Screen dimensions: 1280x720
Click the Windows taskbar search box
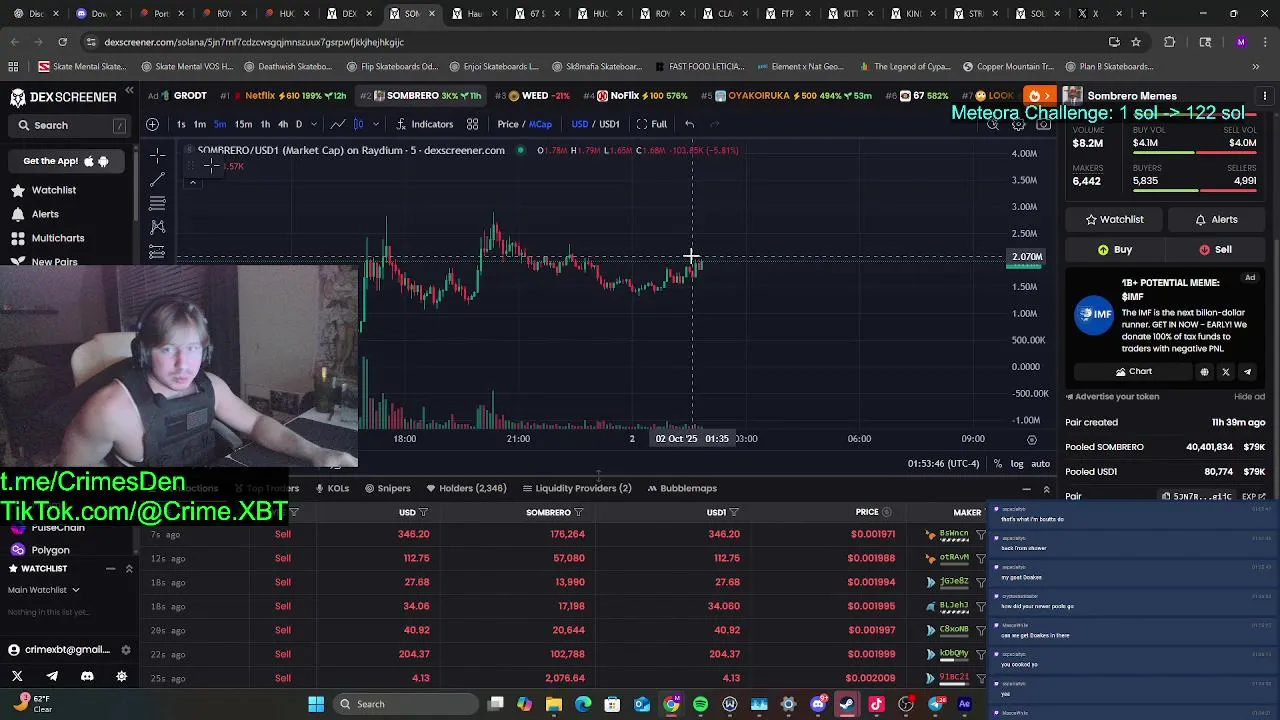point(406,704)
